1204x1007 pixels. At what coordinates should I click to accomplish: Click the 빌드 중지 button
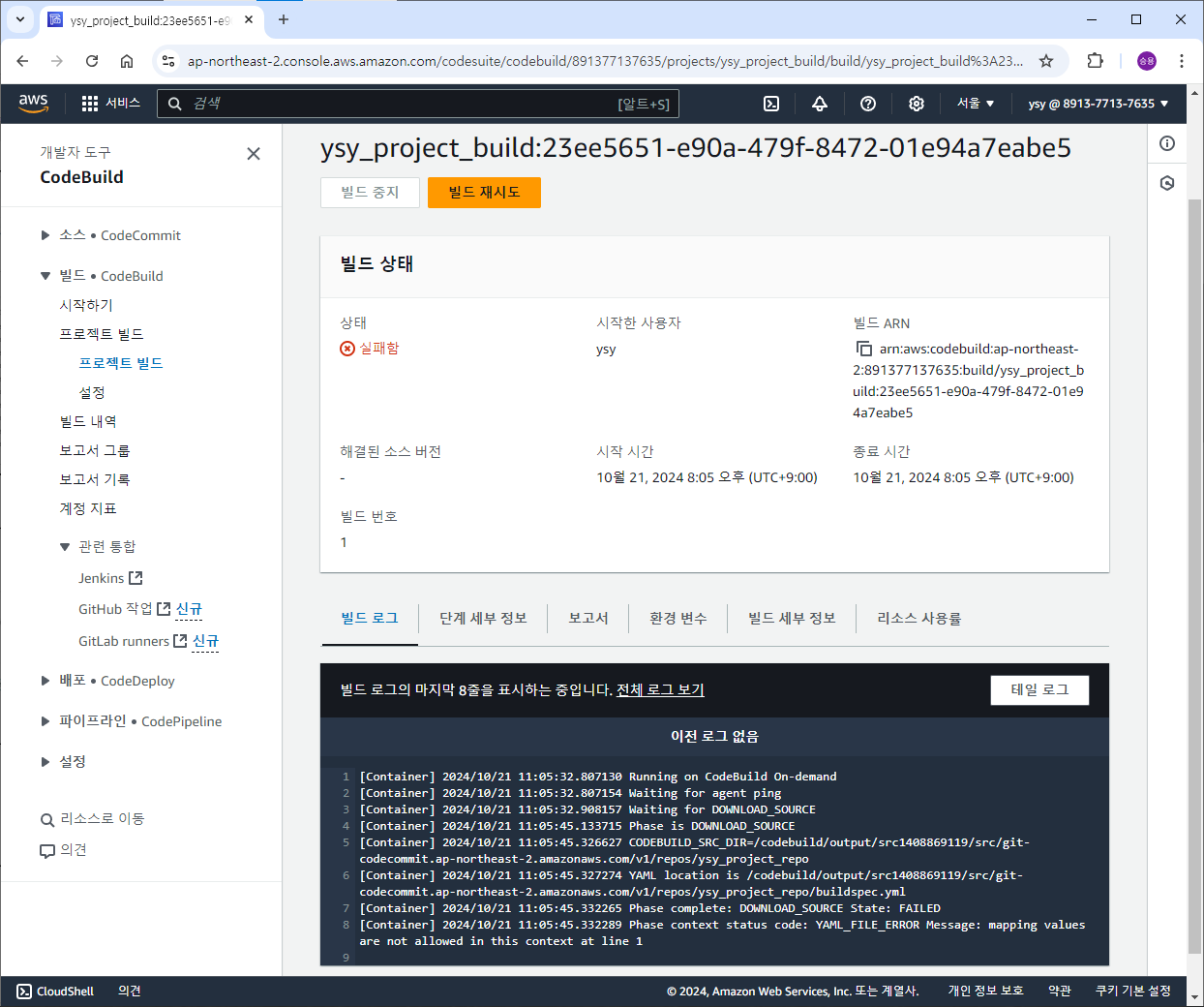[370, 193]
